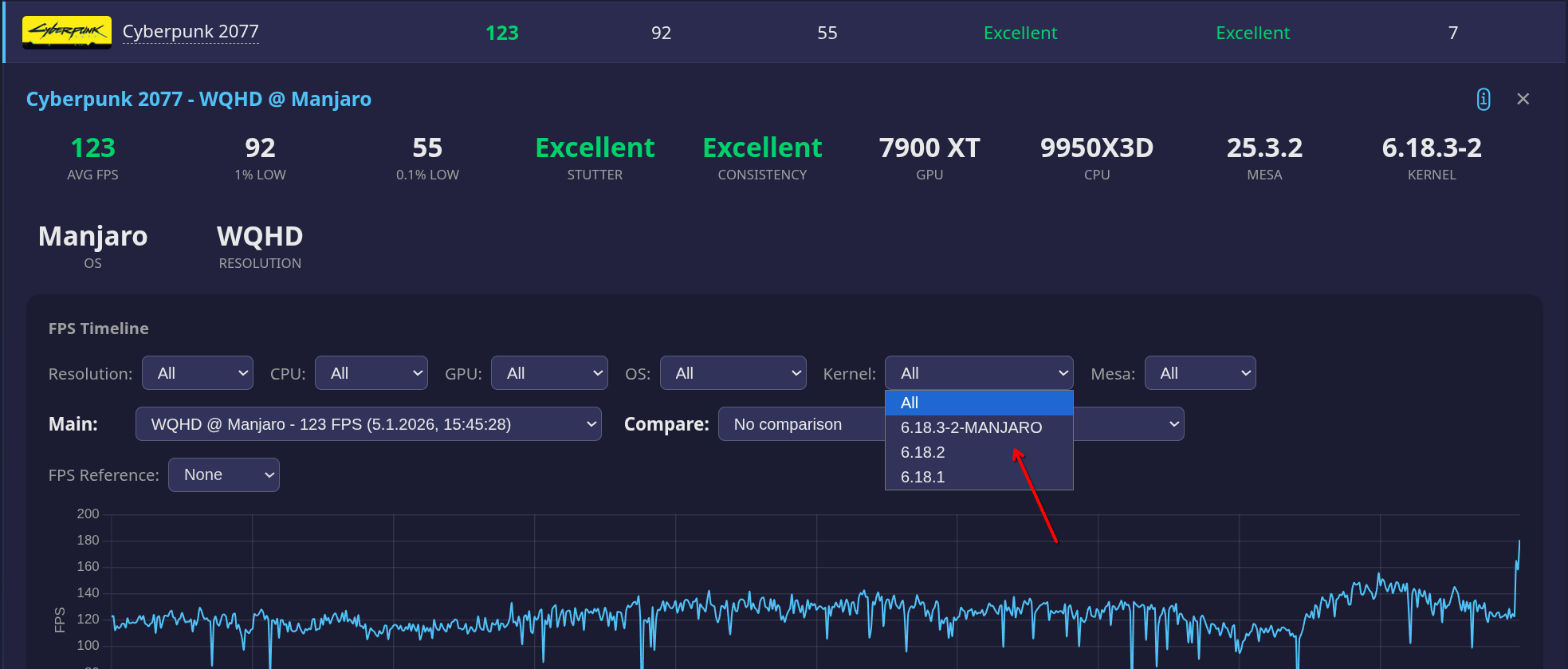Open the Resolution filter dropdown
1568x669 pixels.
(x=198, y=373)
